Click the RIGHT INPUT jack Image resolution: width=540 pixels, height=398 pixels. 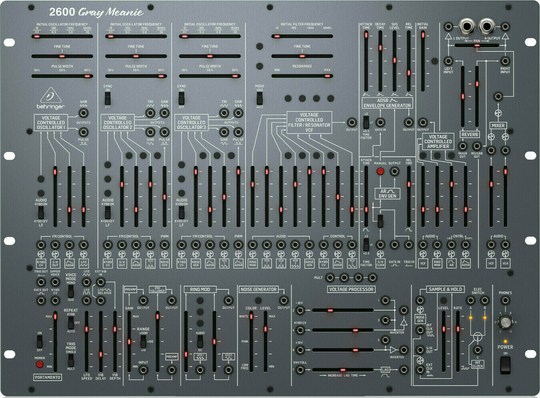(x=505, y=61)
